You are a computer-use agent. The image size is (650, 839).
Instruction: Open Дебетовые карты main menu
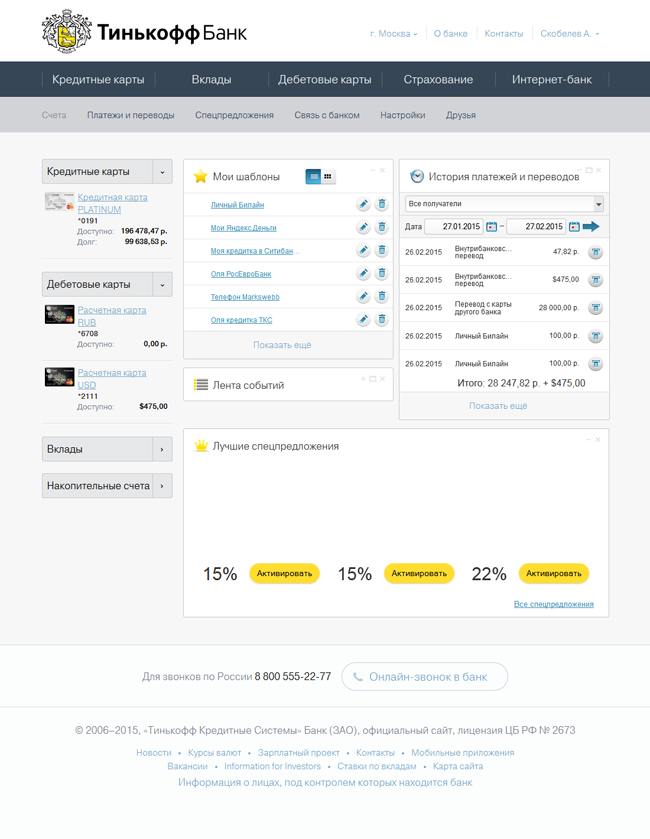click(325, 80)
